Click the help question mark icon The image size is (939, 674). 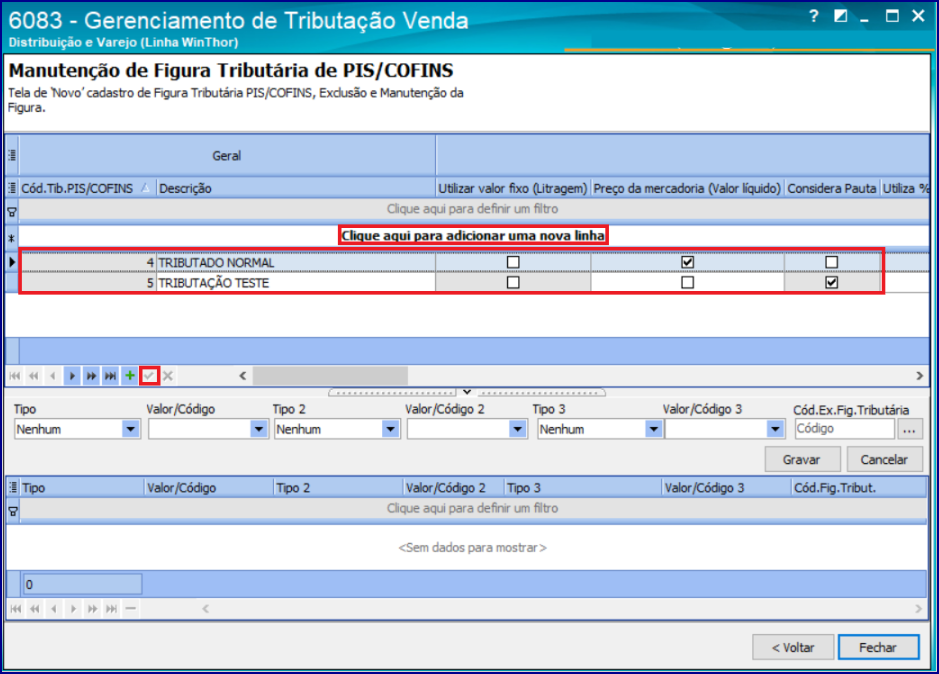click(813, 16)
